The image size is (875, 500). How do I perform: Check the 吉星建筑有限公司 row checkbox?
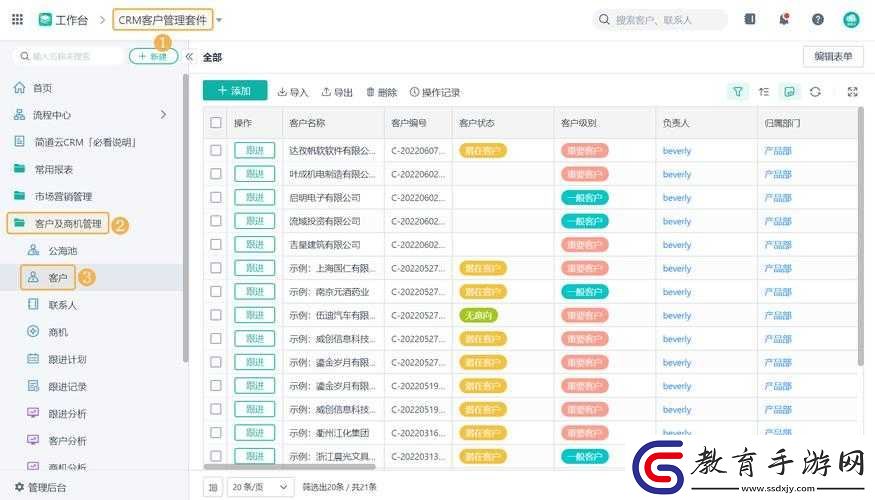tap(216, 244)
